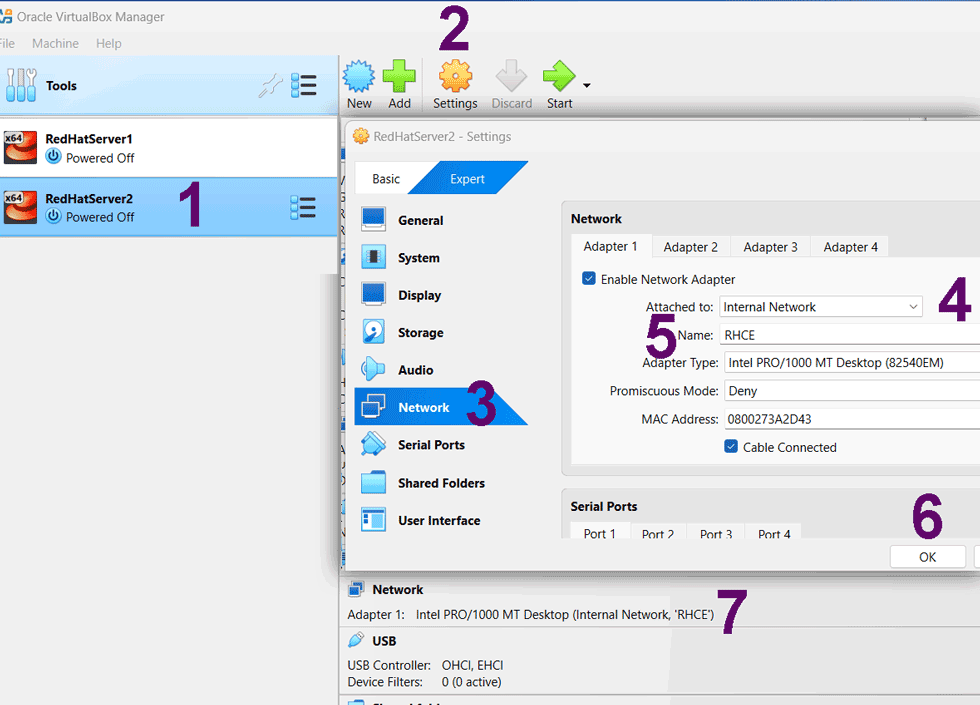Open RedHatServer2 list menu icon

[x=303, y=208]
